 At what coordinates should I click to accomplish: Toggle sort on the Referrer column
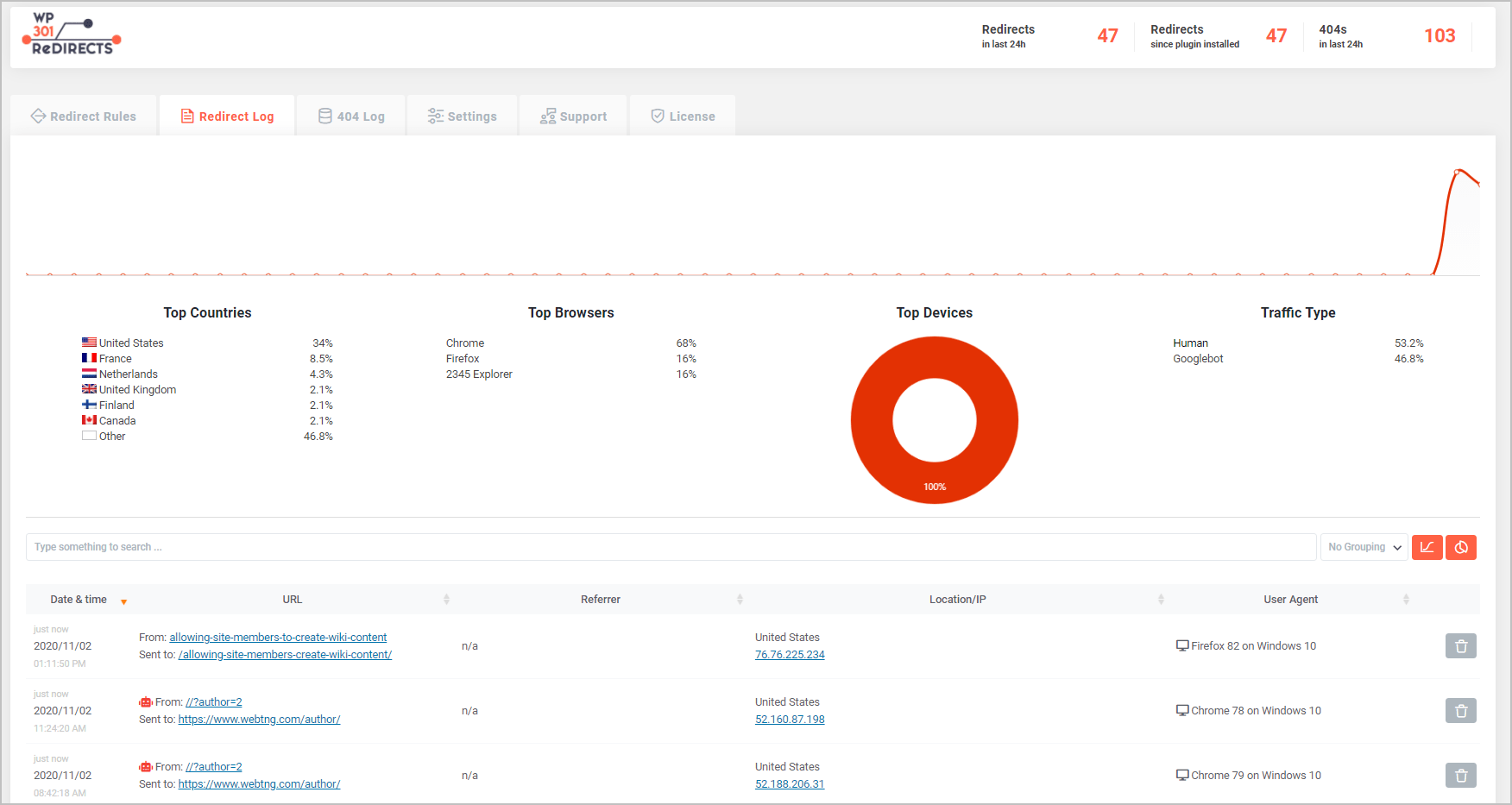739,599
